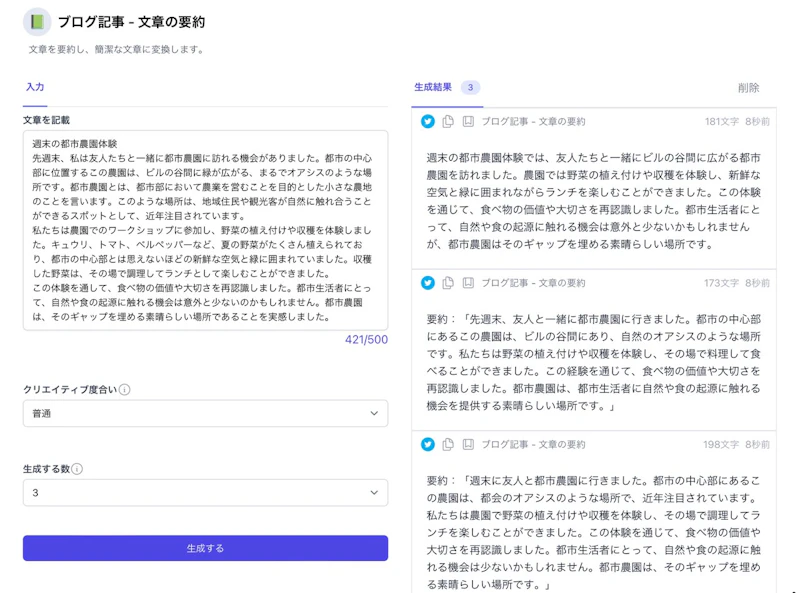Click Twitter icon on the 173文字 result
This screenshot has height=593, width=800.
point(428,283)
